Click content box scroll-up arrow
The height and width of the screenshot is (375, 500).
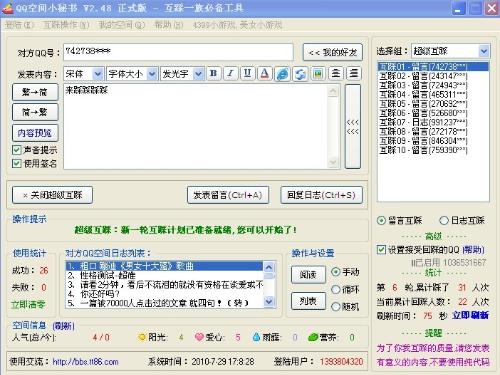click(x=333, y=91)
